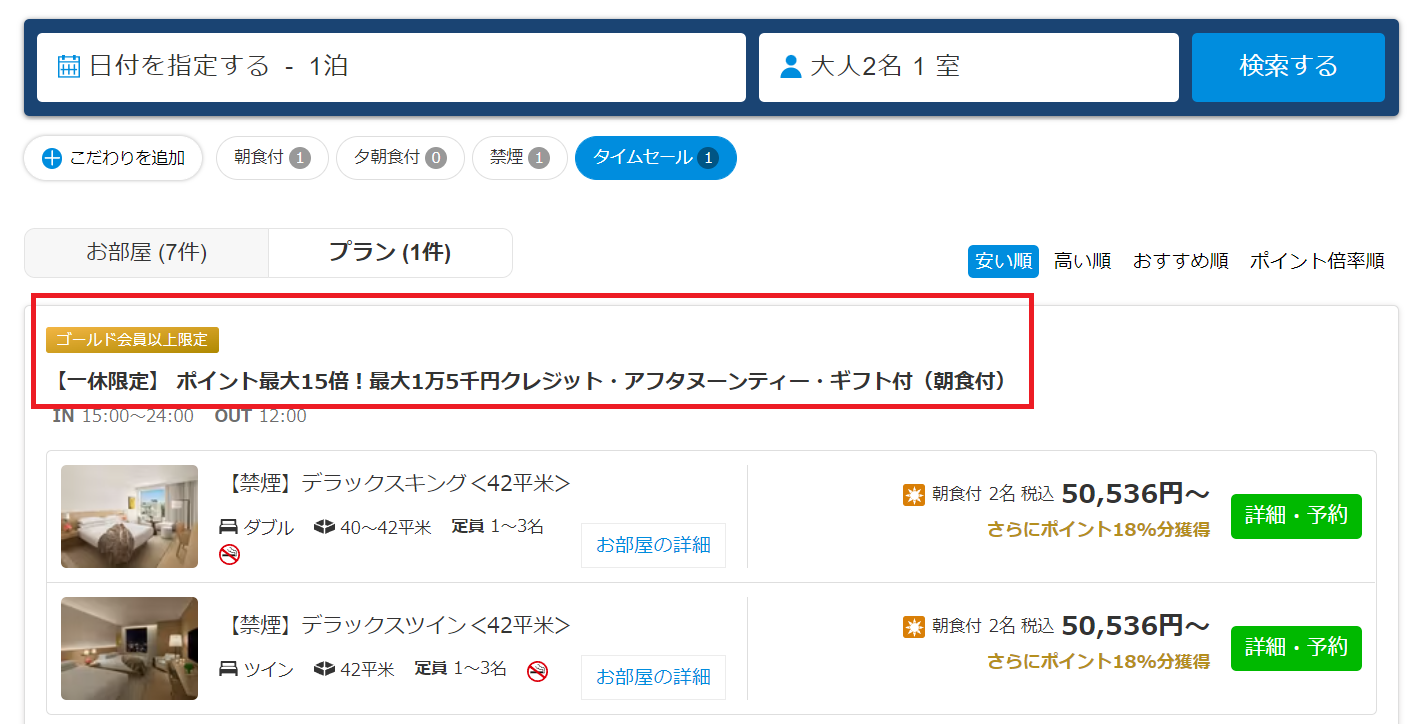The image size is (1407, 724).
Task: Click the person icon in guest field
Action: pyautogui.click(x=790, y=67)
